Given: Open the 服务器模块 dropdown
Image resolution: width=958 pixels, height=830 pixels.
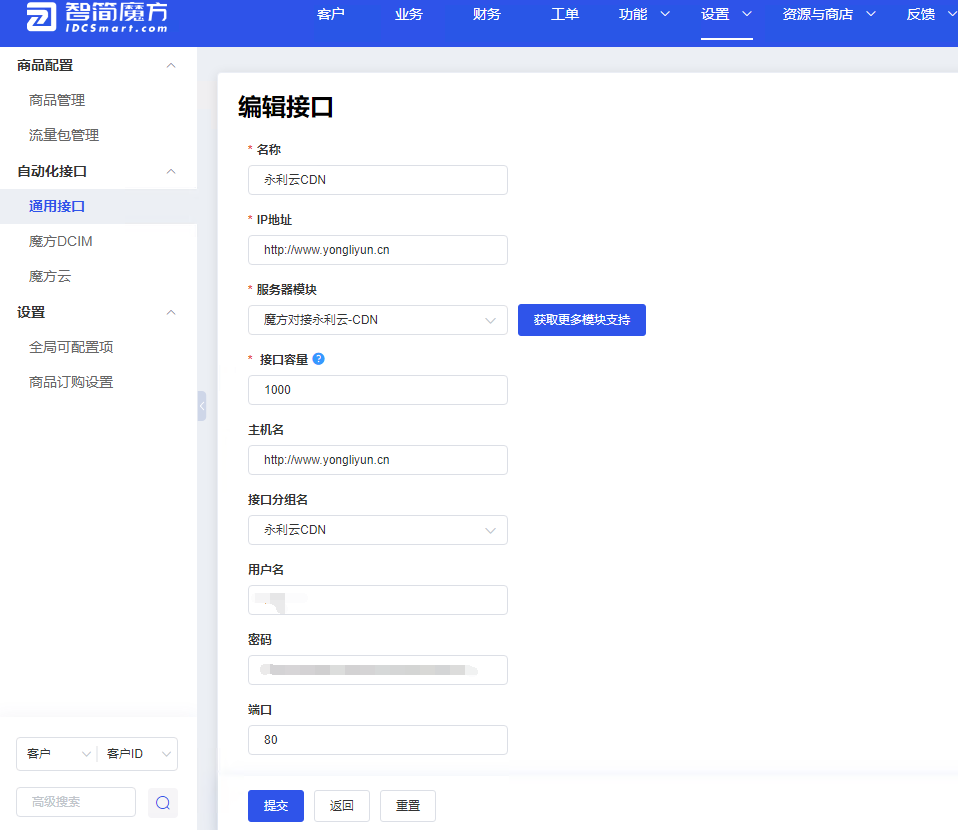Looking at the screenshot, I should coord(377,320).
